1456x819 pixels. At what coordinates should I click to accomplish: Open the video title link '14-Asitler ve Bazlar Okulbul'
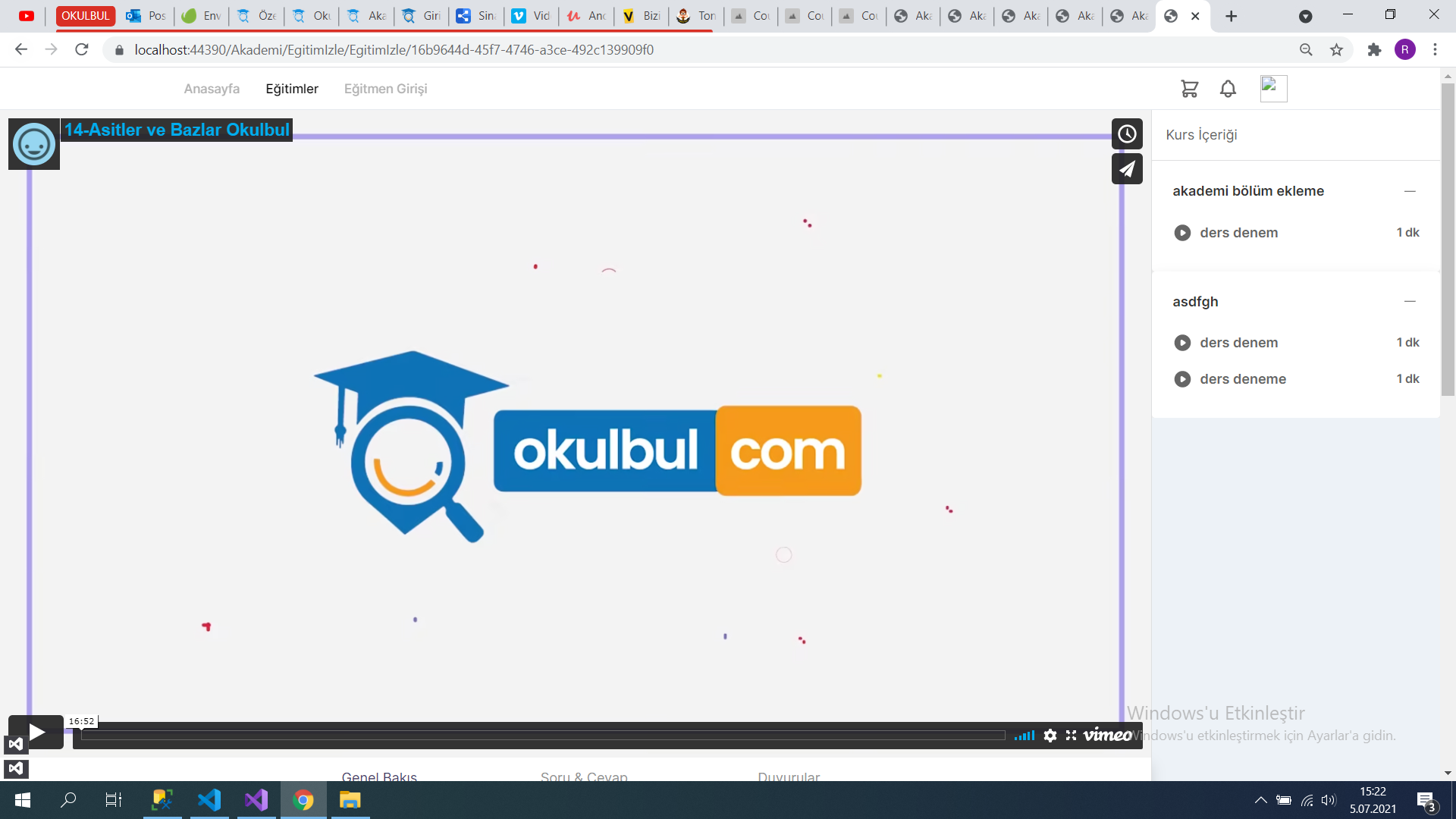tap(177, 130)
